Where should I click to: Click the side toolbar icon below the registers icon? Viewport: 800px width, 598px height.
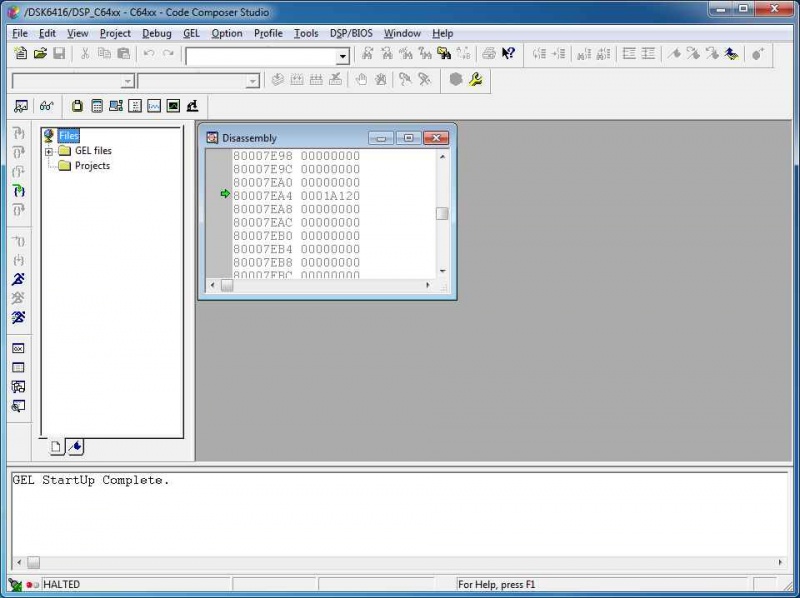click(18, 367)
